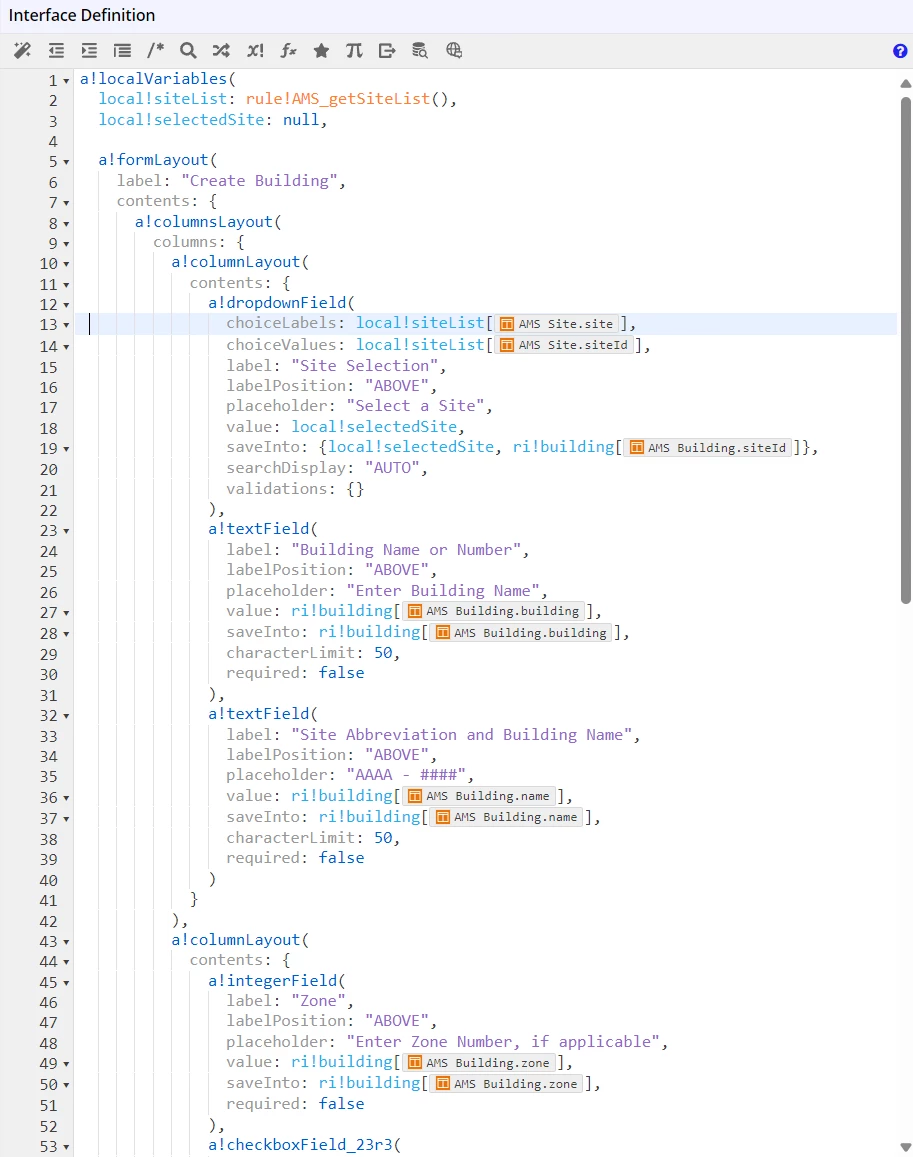
Task: Click the indented-list icon beside the indent icon
Action: 123,50
